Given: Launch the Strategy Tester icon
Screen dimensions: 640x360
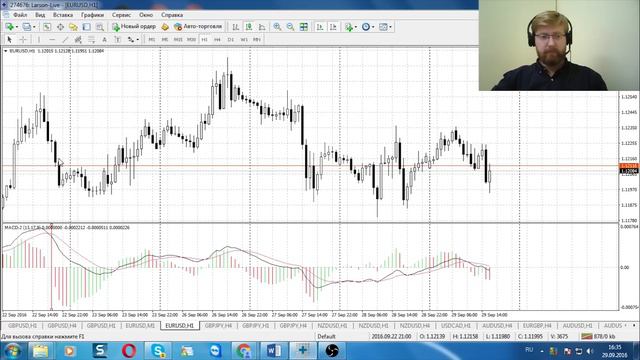Looking at the screenshot, I should pos(100,27).
